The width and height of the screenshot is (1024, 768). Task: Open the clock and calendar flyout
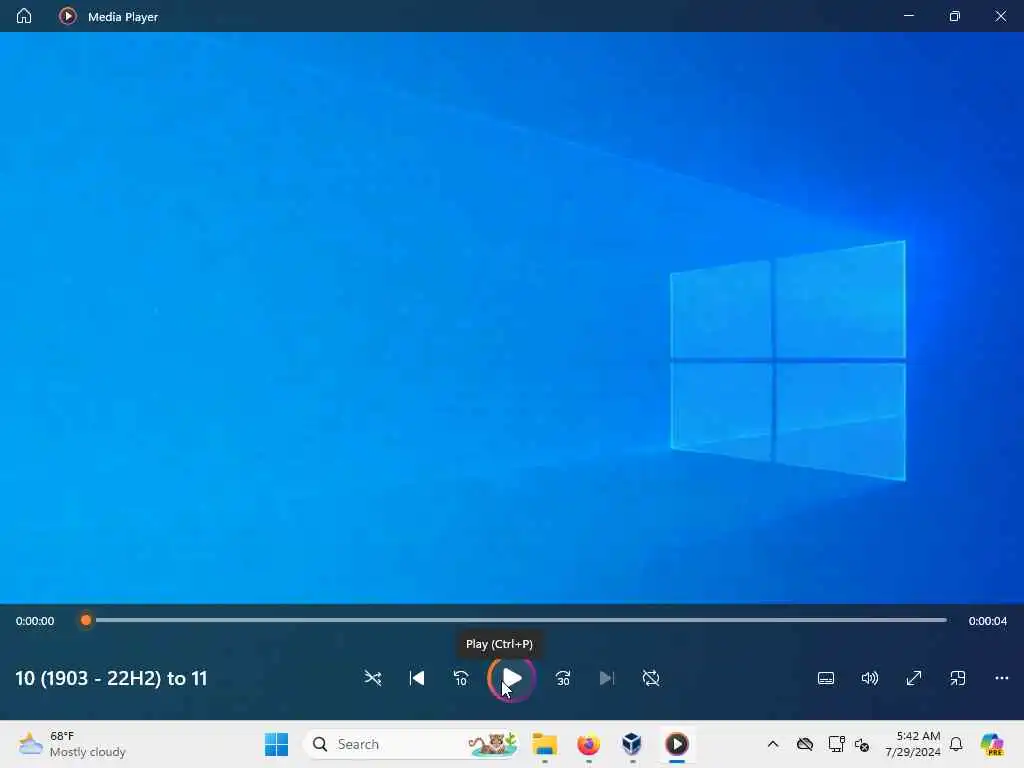click(x=912, y=744)
